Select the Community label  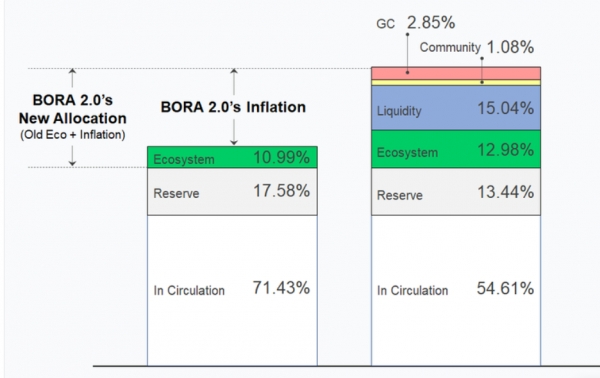coord(450,47)
